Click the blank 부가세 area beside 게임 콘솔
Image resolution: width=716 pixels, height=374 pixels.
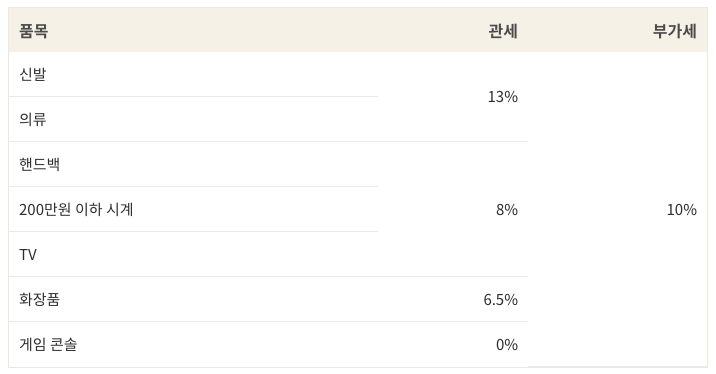click(x=617, y=344)
